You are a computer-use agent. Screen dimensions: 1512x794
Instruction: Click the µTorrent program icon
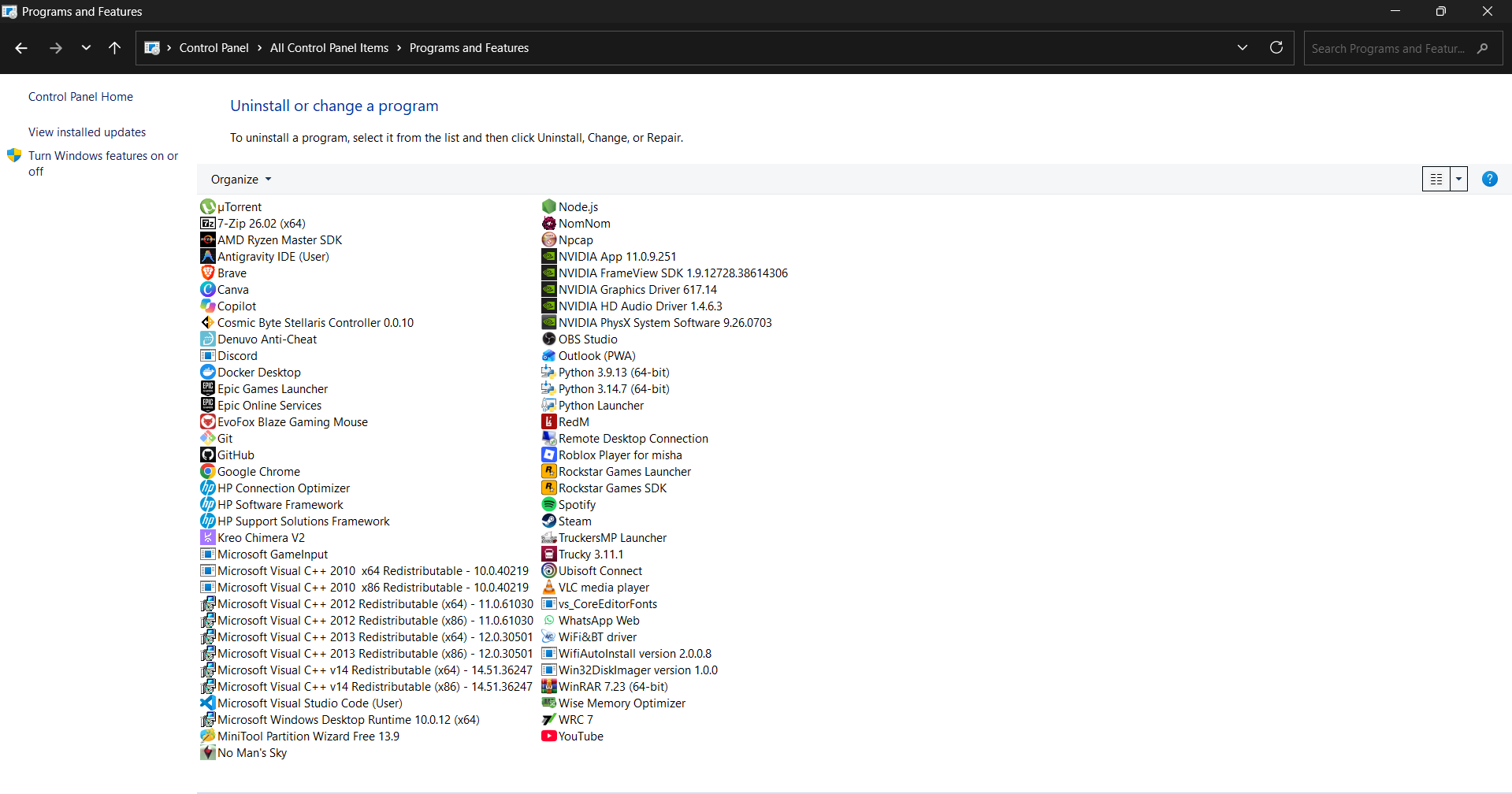pyautogui.click(x=208, y=207)
